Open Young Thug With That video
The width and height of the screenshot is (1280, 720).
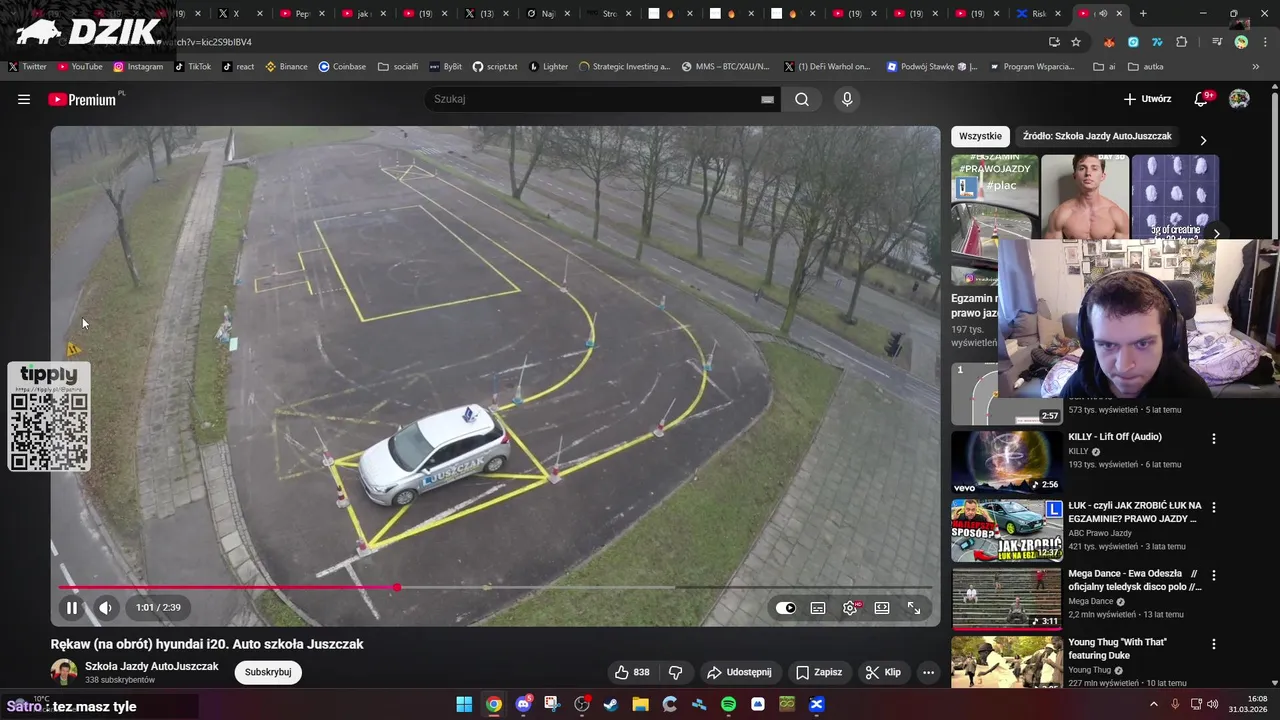[x=1117, y=649]
